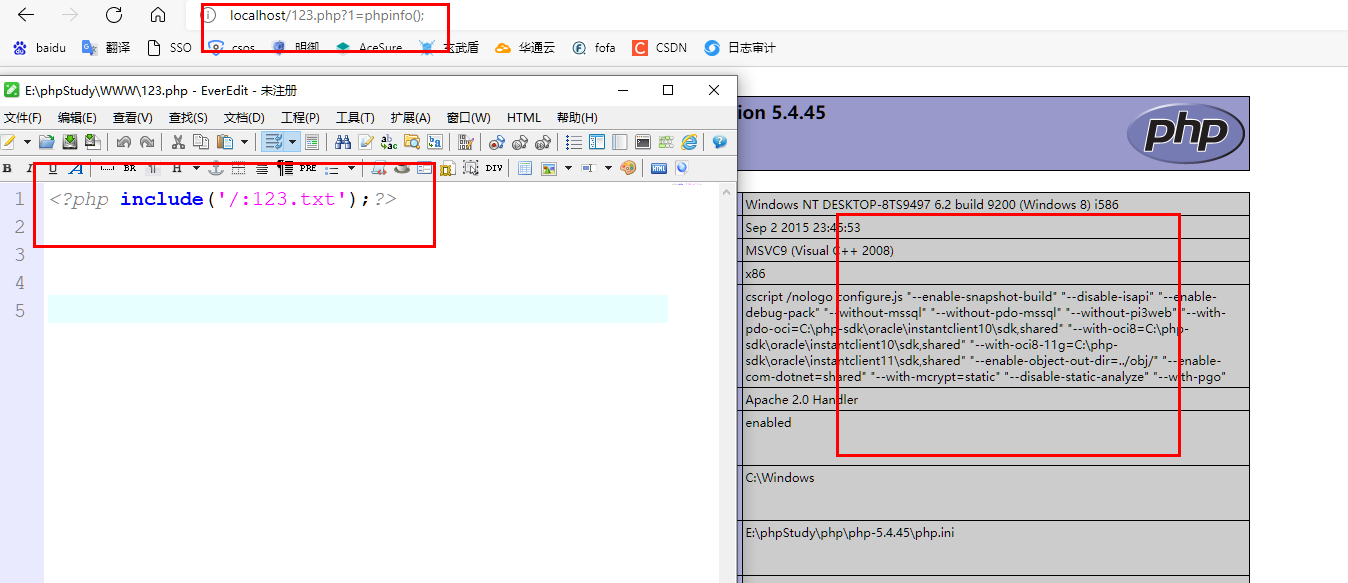The height and width of the screenshot is (583, 1348).
Task: Insert an HTML table icon
Action: click(x=525, y=168)
